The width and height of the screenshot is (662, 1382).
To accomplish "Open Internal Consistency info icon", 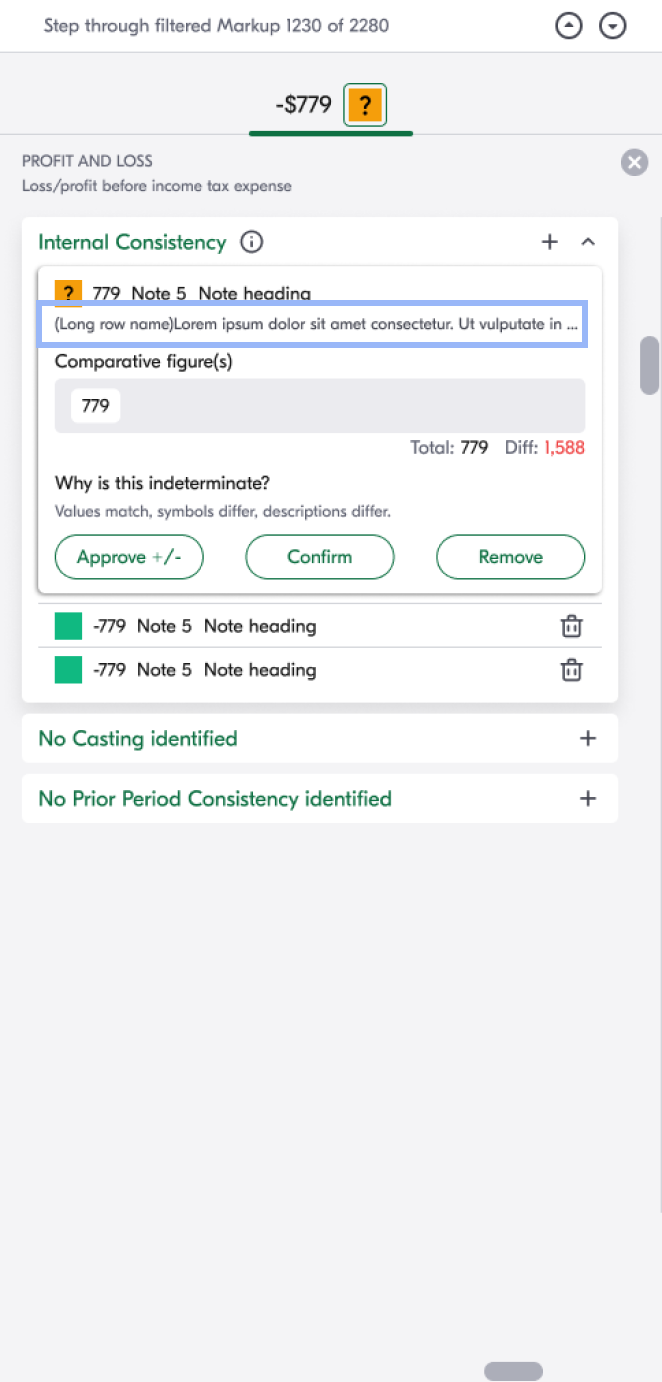I will pyautogui.click(x=252, y=242).
